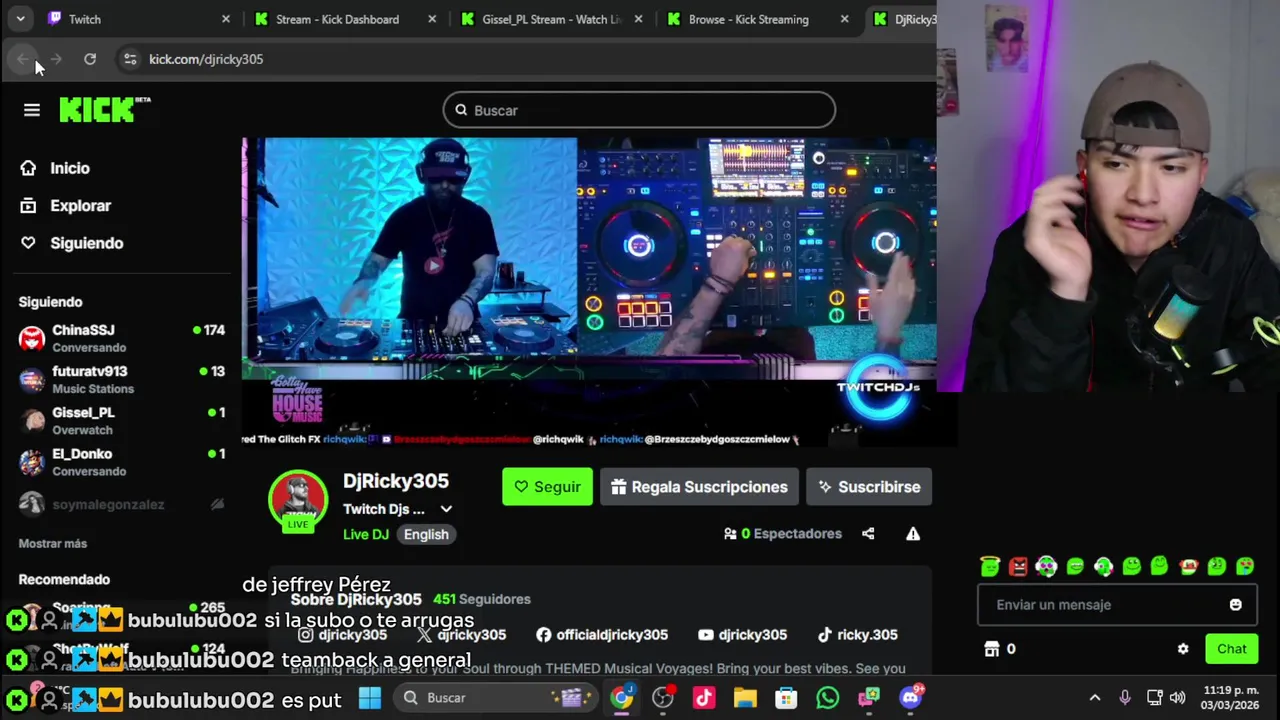The width and height of the screenshot is (1280, 720).
Task: Open TikTok ricky.305 link
Action: [x=857, y=635]
